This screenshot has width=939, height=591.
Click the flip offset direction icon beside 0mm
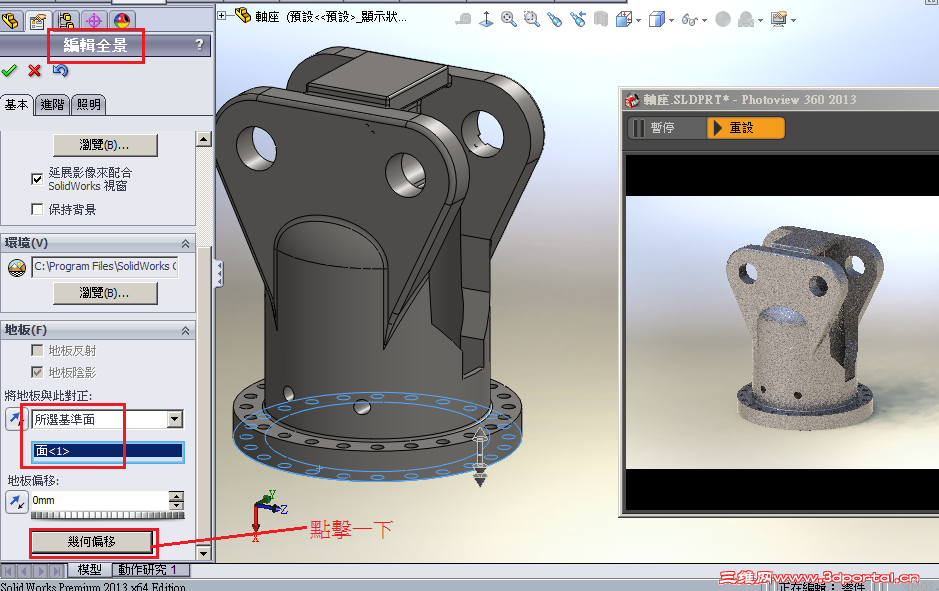[16, 501]
